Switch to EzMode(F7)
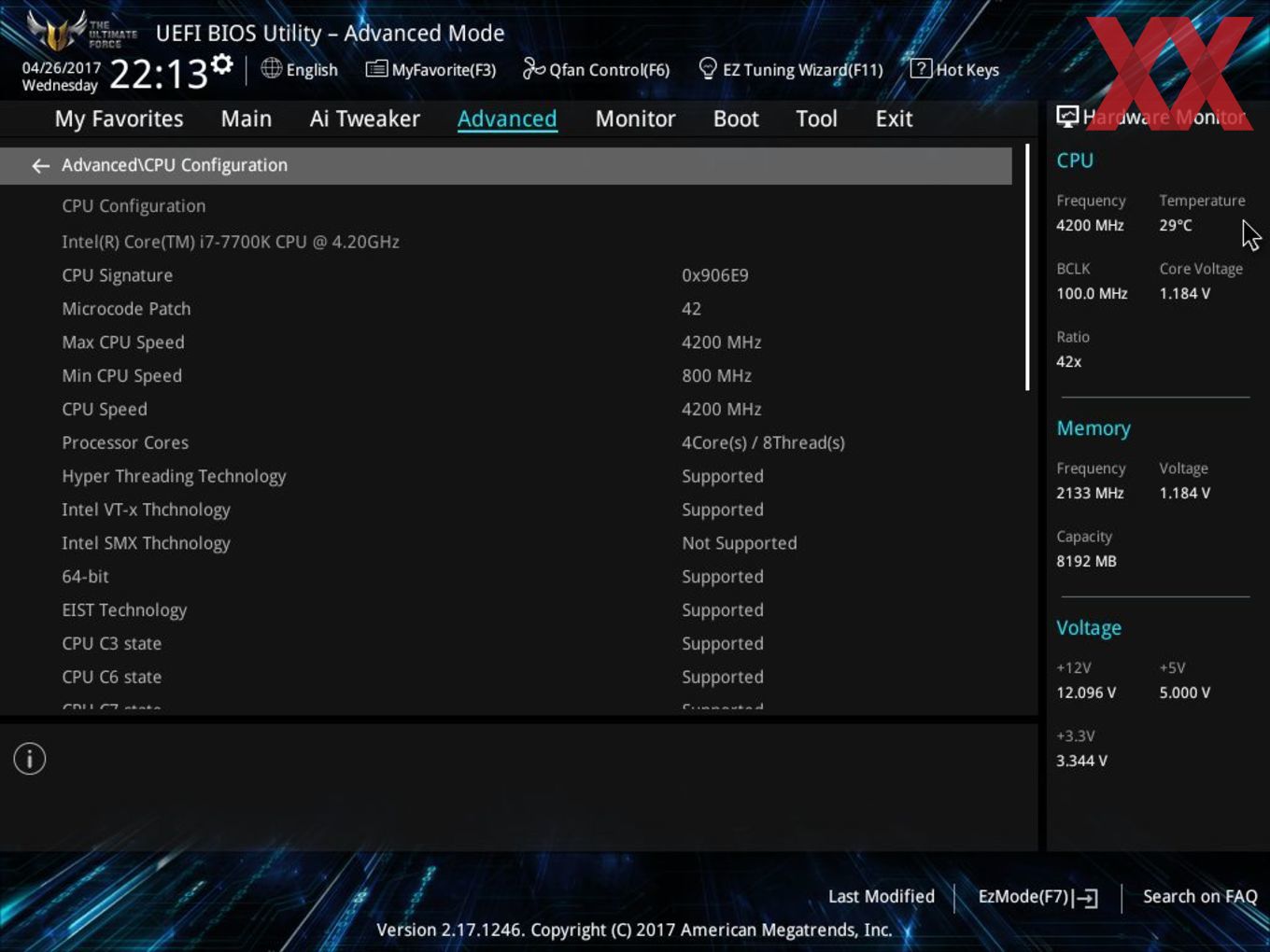The image size is (1270, 952). (x=1037, y=897)
